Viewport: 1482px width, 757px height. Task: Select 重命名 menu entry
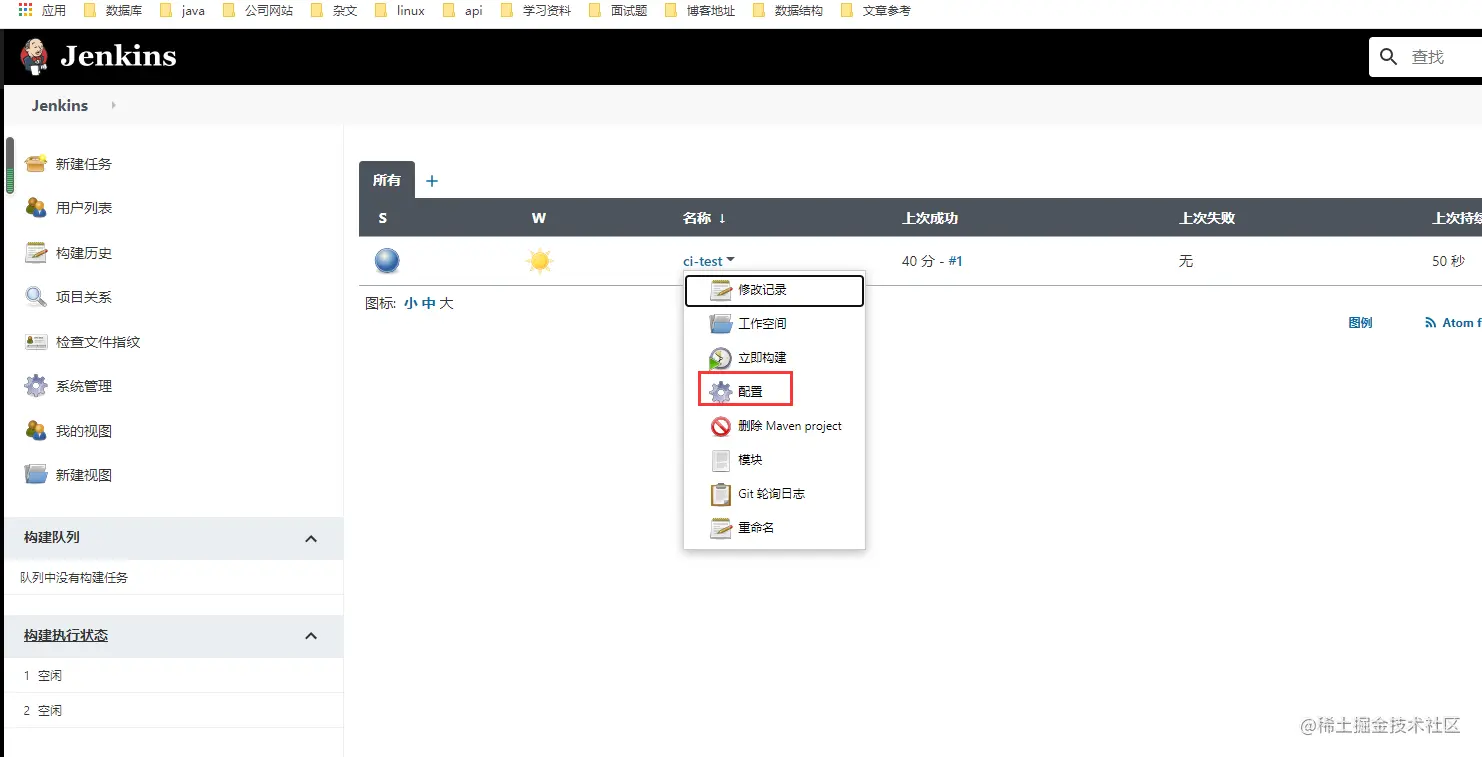(x=774, y=528)
